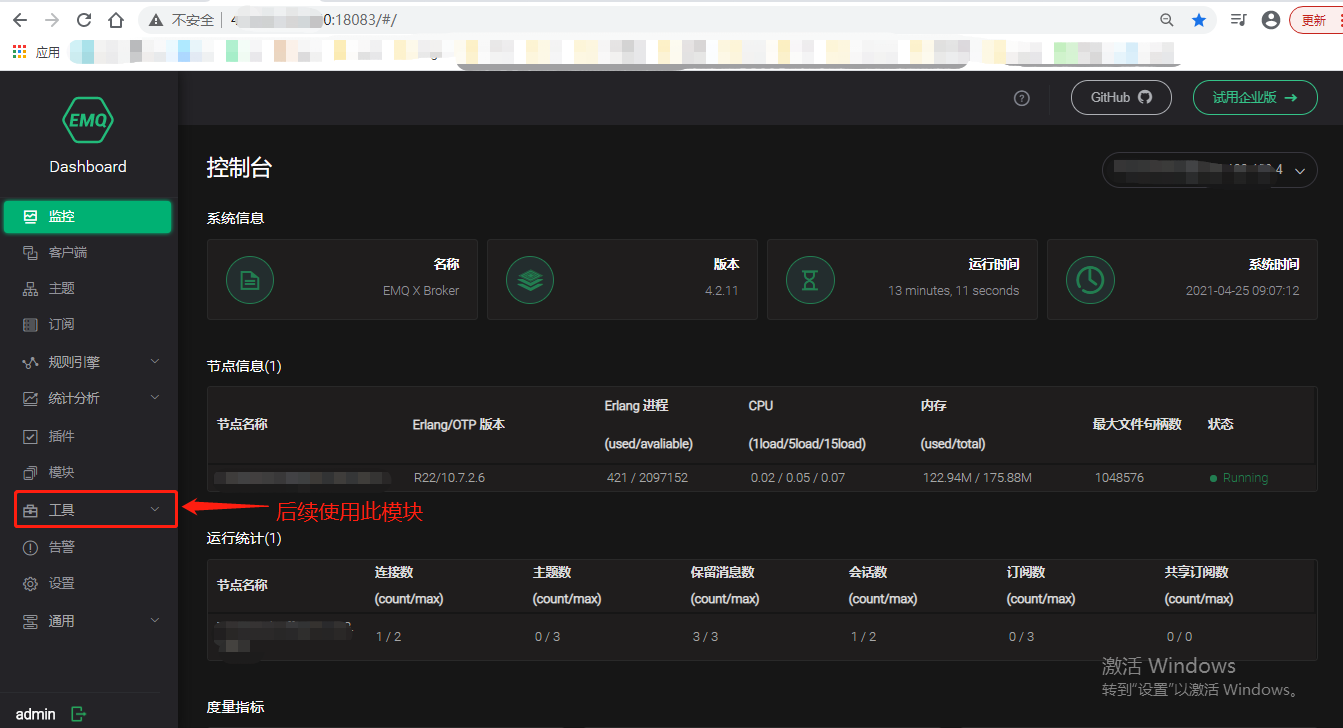Screen dimensions: 1343x728
Task: Click the monitor icon beside 监控
Action: tap(30, 216)
